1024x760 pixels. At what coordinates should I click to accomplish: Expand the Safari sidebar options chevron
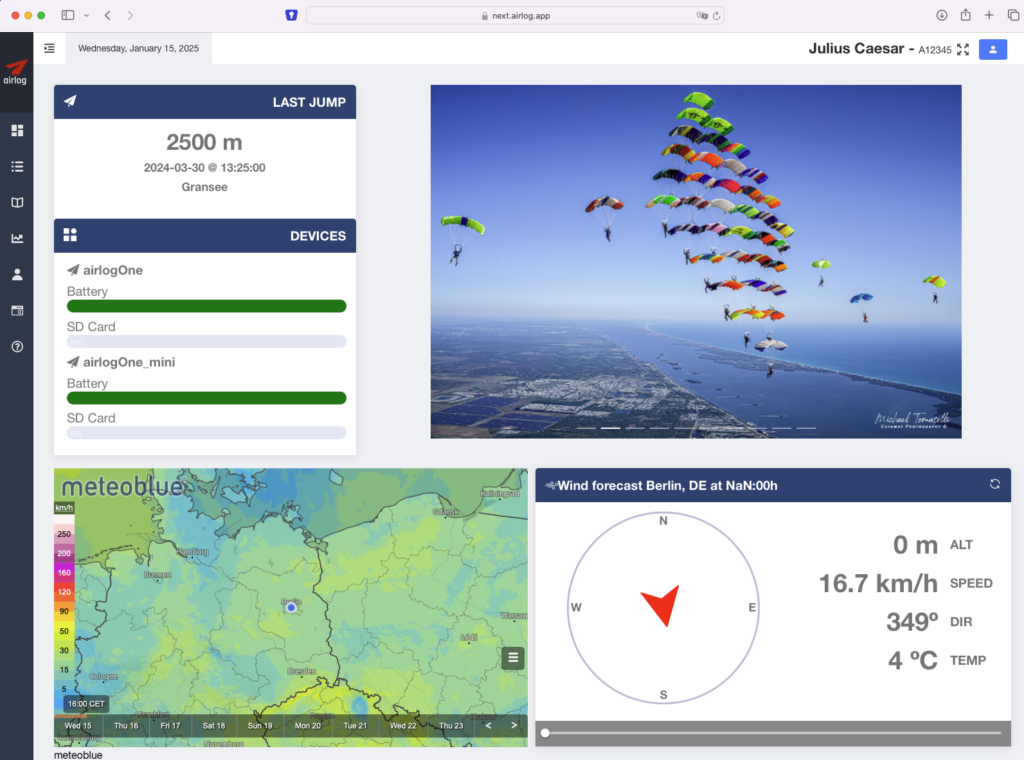(x=87, y=15)
